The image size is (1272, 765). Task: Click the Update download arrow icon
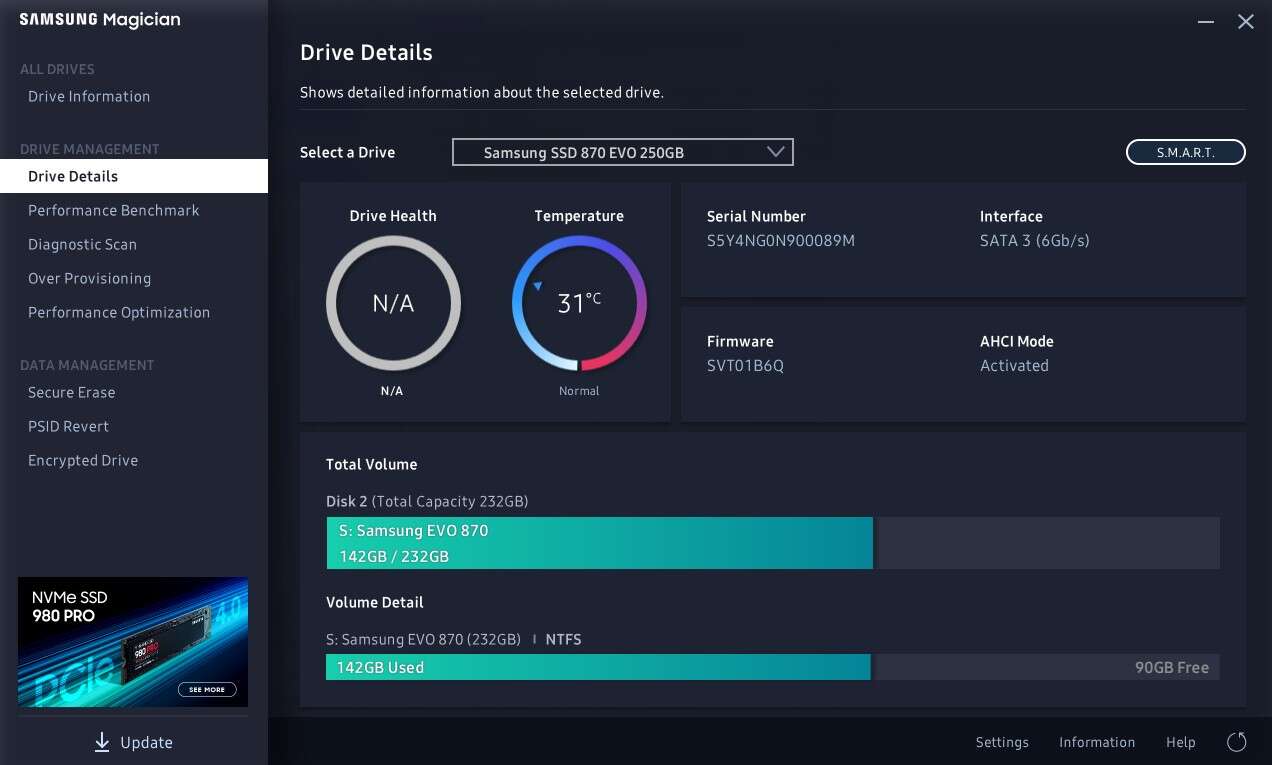(x=101, y=742)
